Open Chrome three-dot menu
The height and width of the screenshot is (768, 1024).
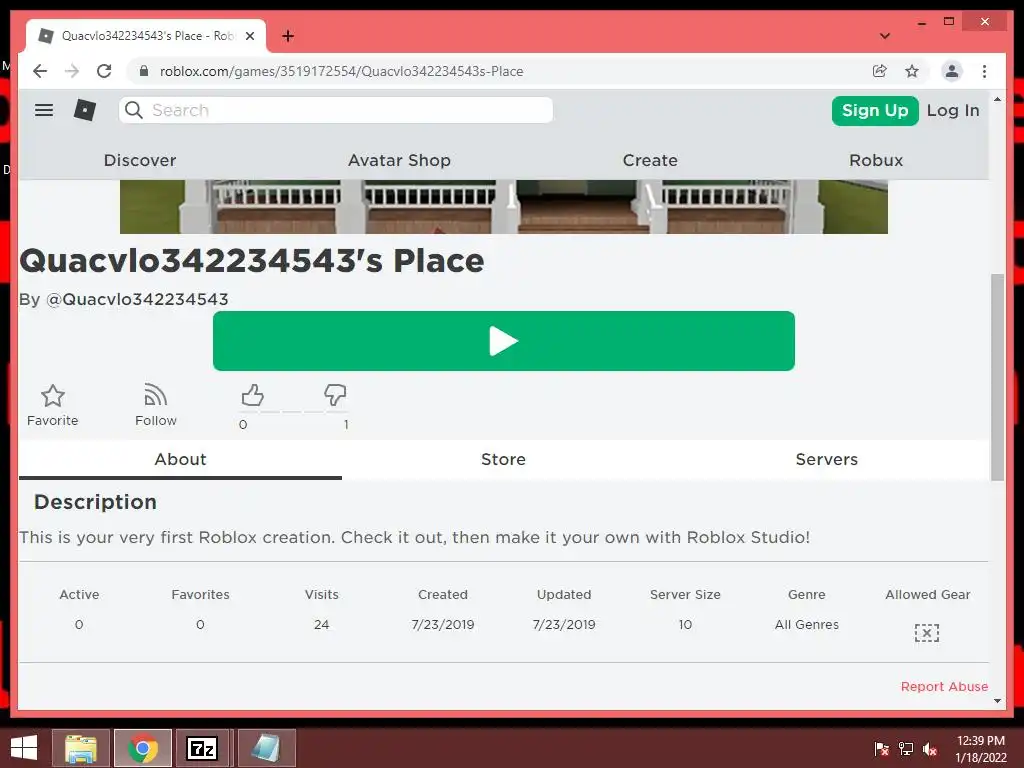coord(984,71)
